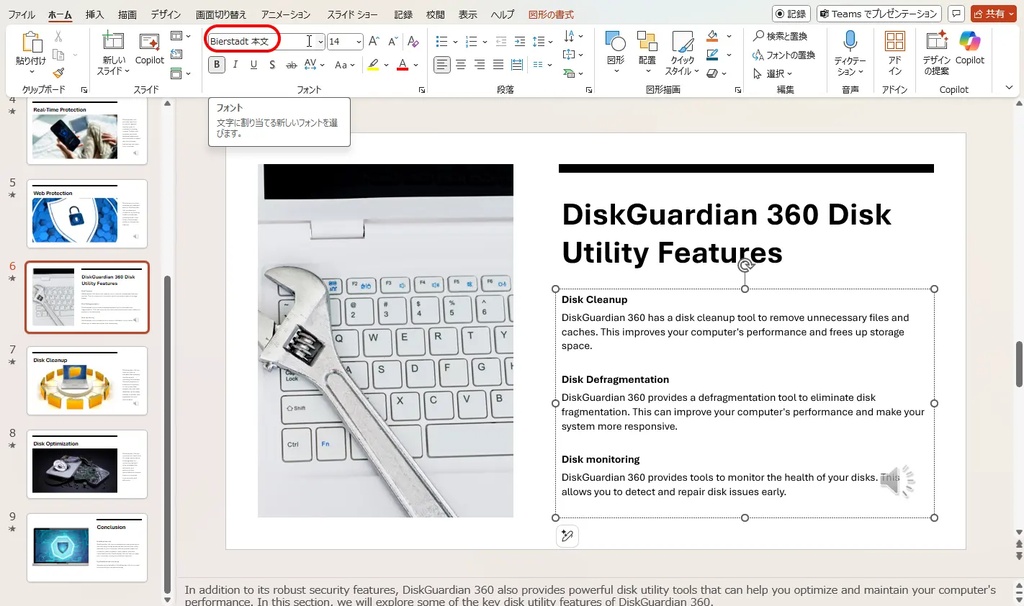Toggle Align Left paragraph alignment
Viewport: 1024px width, 606px height.
442,65
